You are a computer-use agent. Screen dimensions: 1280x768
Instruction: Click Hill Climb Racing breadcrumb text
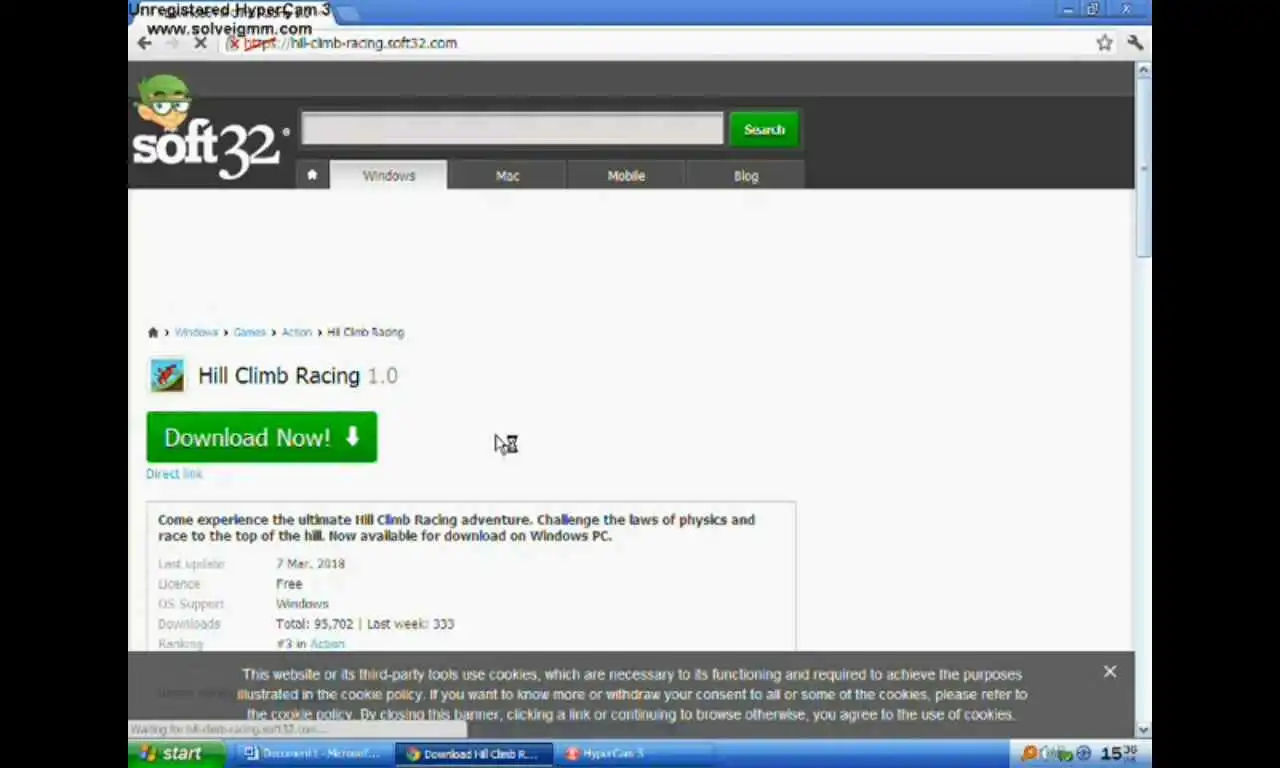pos(366,332)
